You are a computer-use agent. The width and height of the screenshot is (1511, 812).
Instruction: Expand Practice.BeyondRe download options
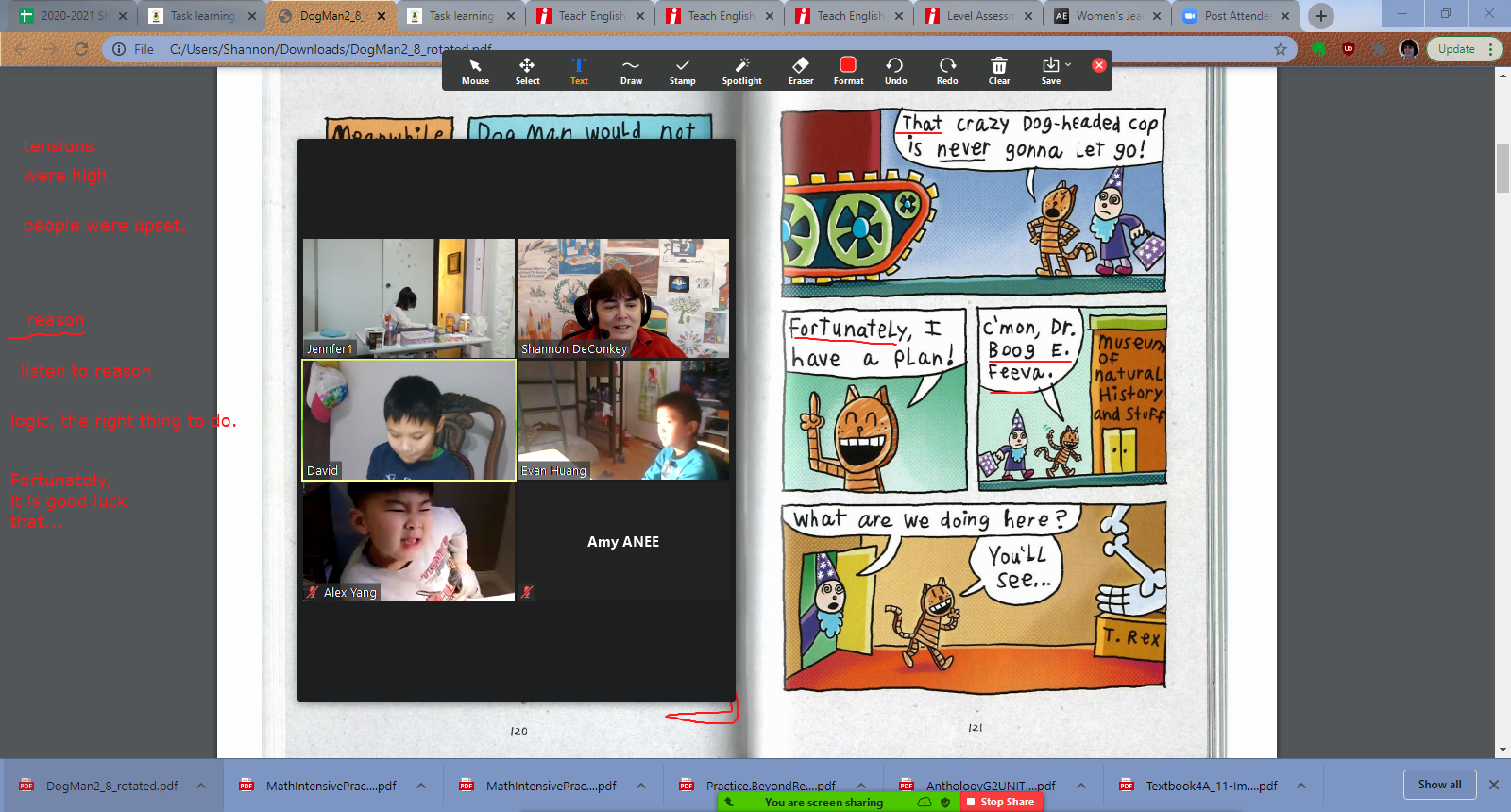coord(861,786)
